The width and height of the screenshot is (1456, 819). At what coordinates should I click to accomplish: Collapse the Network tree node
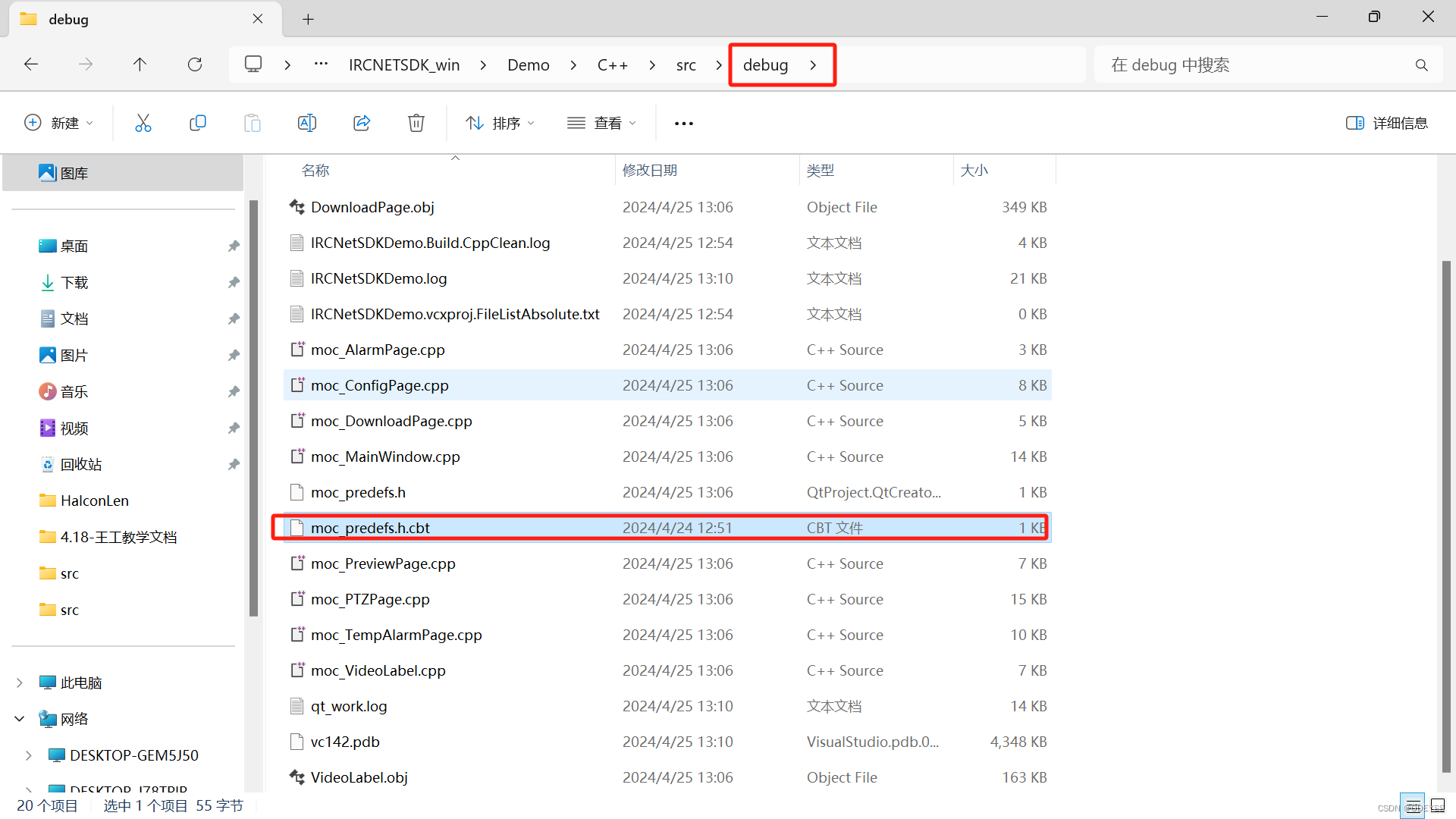pyautogui.click(x=20, y=719)
